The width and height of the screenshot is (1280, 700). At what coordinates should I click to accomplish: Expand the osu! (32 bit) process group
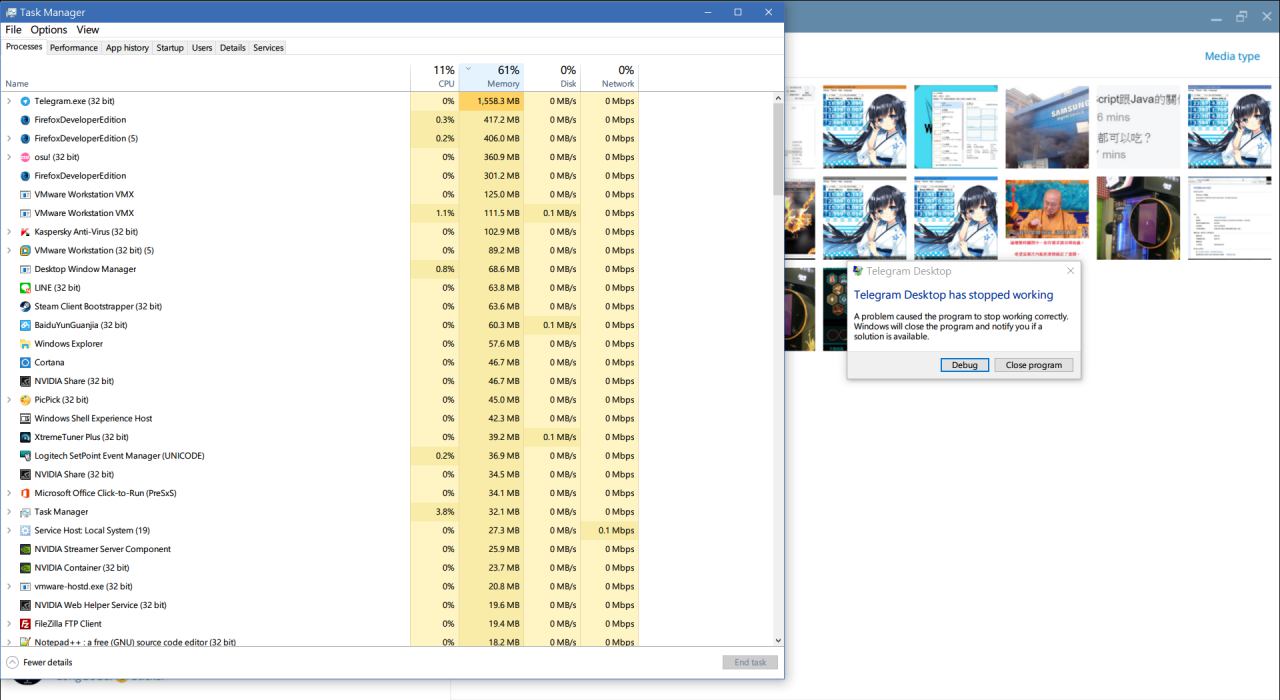click(x=9, y=157)
